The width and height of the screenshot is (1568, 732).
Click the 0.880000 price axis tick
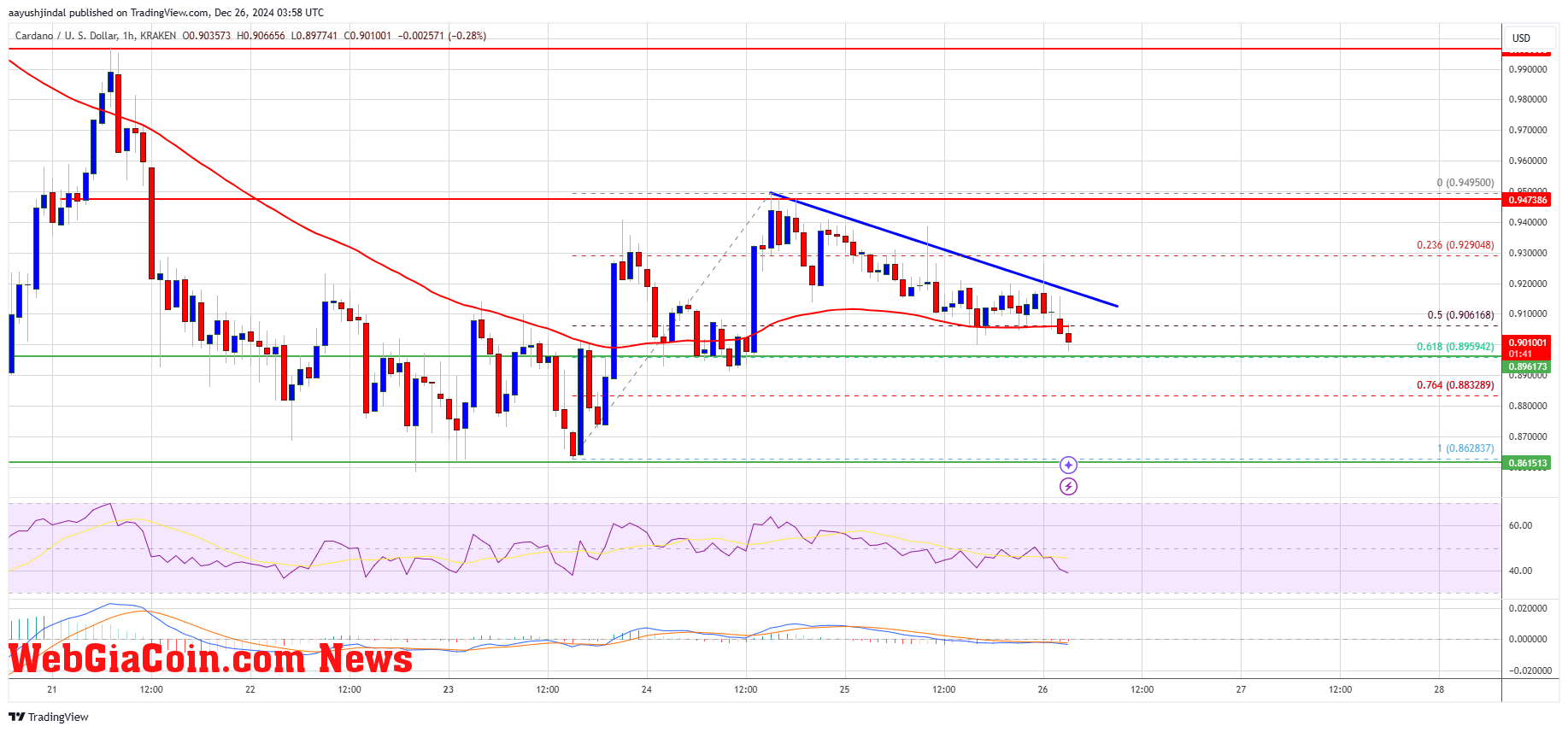tap(1528, 407)
